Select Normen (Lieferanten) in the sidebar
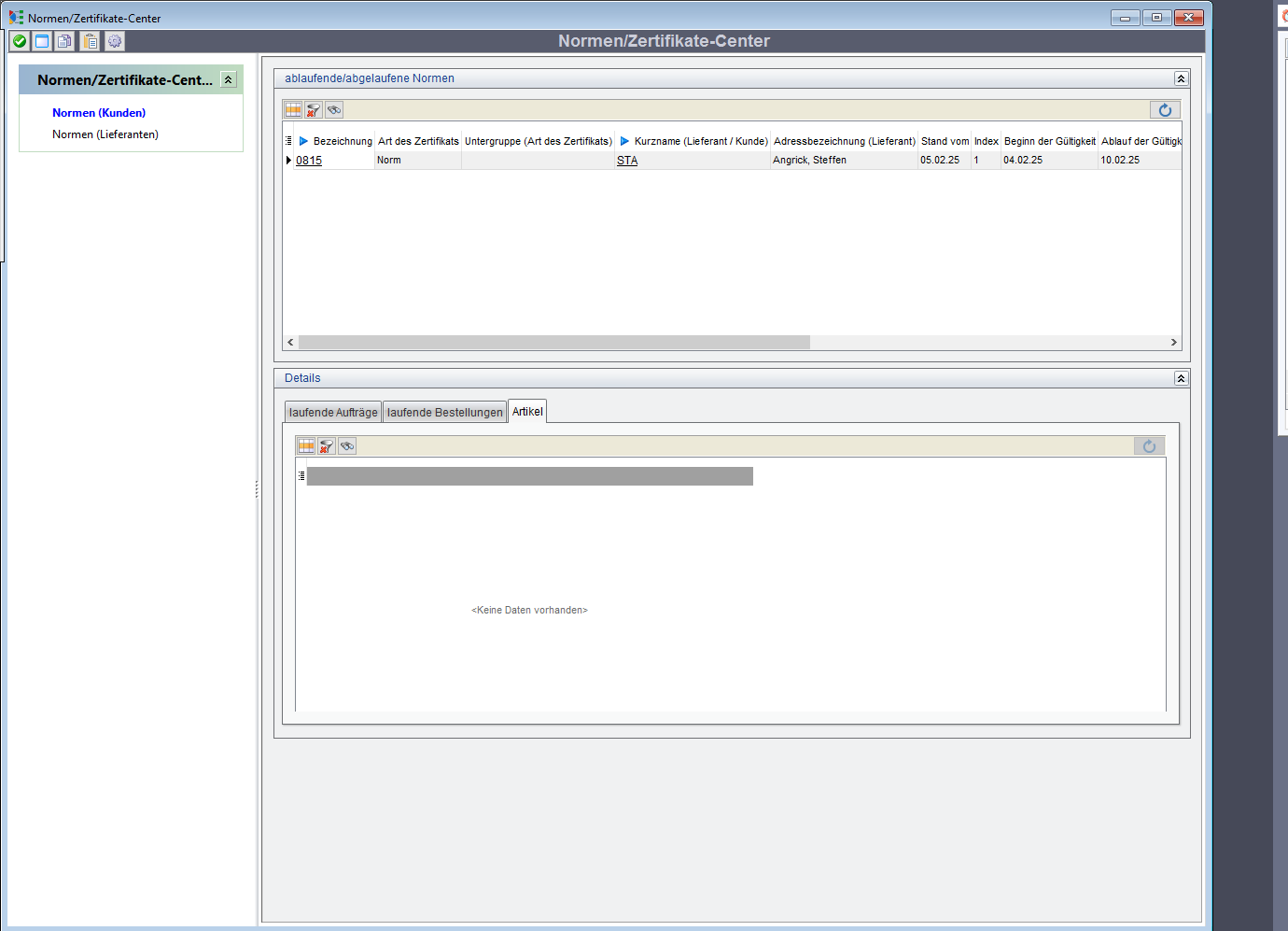 [x=105, y=134]
